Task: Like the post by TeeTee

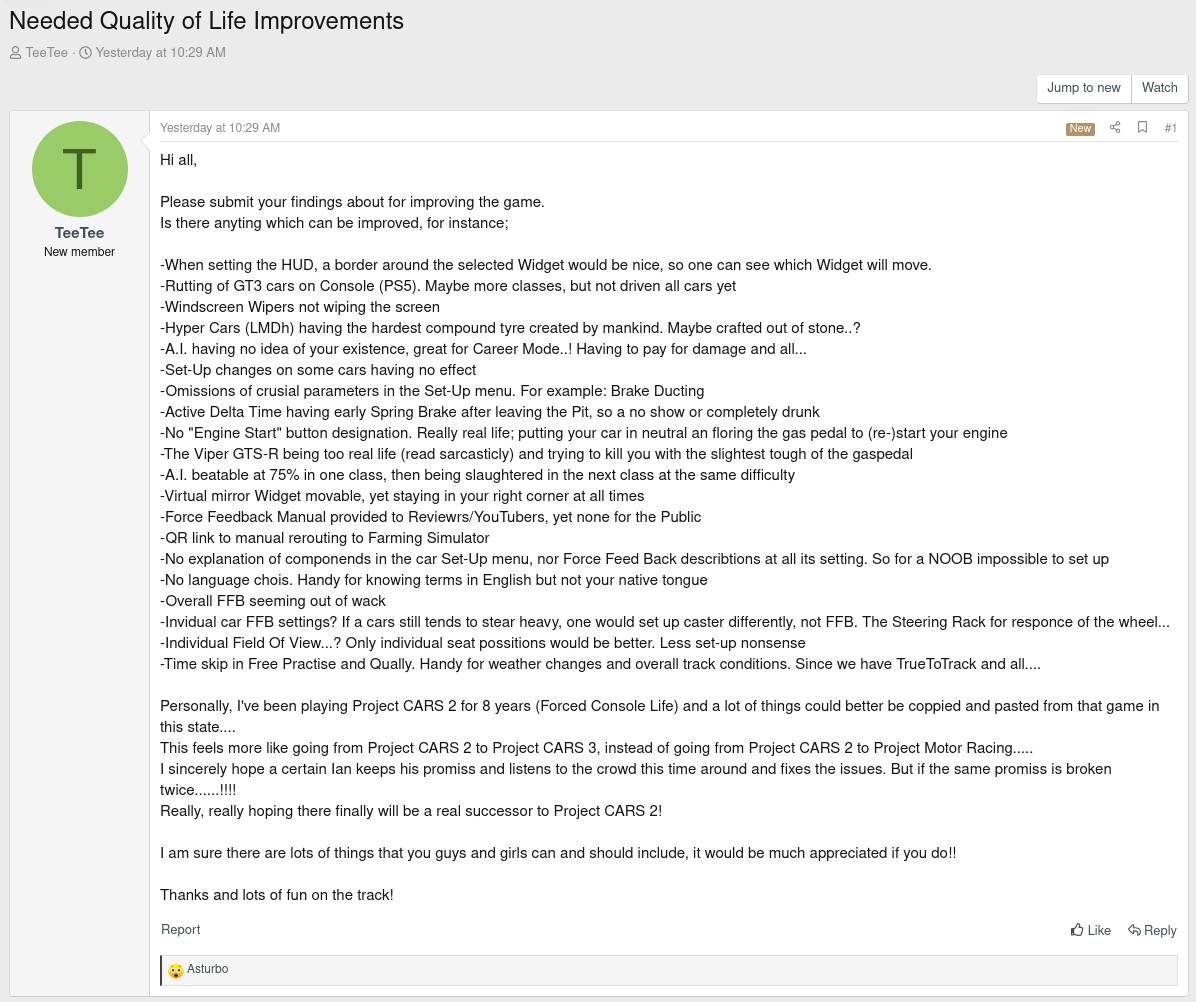Action: (1090, 930)
